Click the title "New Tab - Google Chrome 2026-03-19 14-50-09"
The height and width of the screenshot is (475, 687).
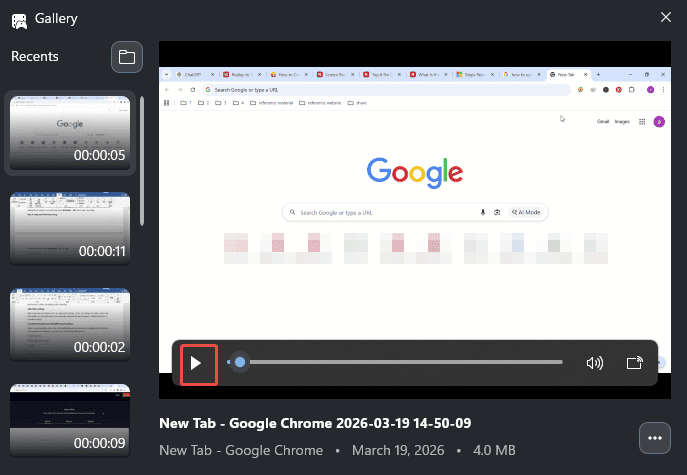click(x=315, y=423)
